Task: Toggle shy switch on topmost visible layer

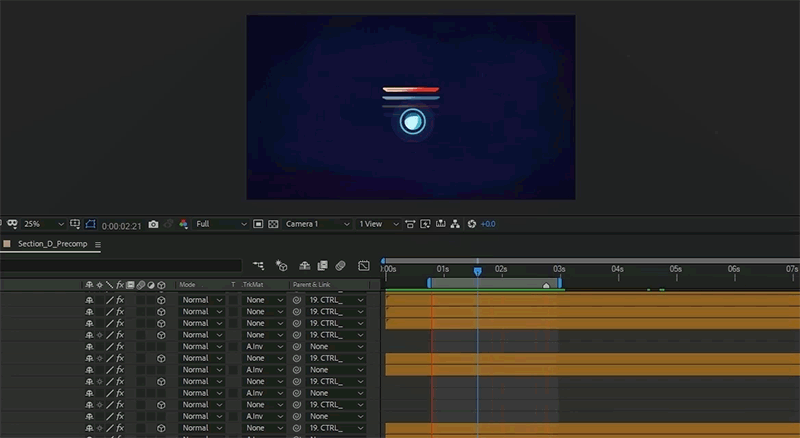Action: click(89, 300)
